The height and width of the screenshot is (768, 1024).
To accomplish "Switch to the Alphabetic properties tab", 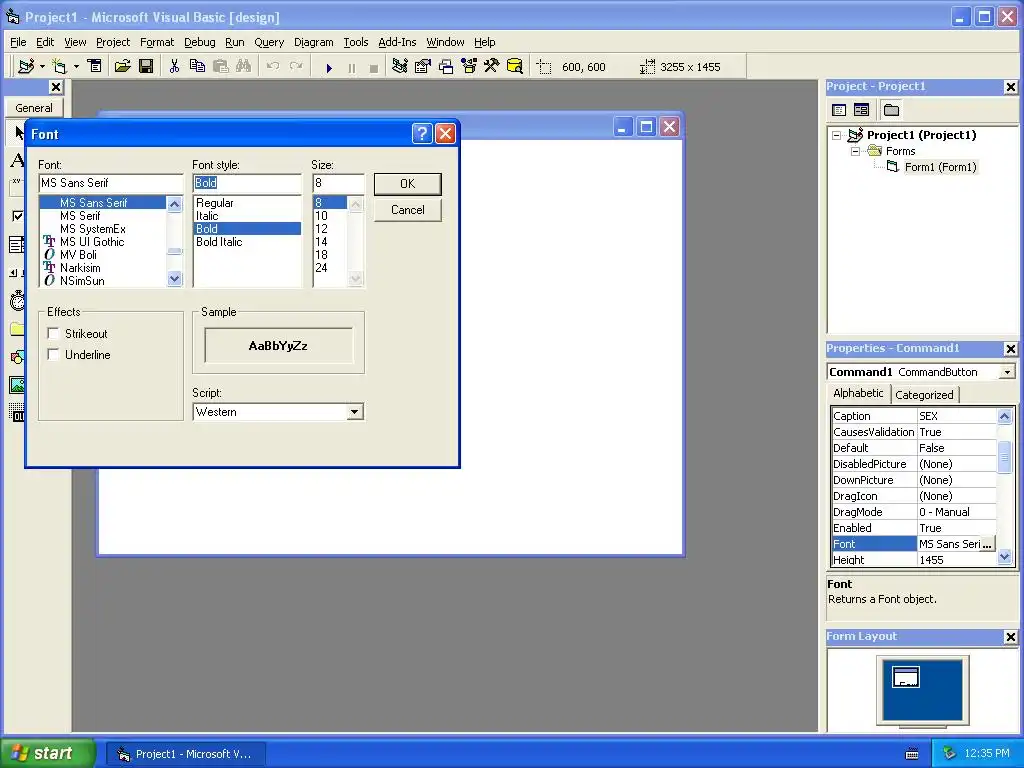I will tap(858, 393).
